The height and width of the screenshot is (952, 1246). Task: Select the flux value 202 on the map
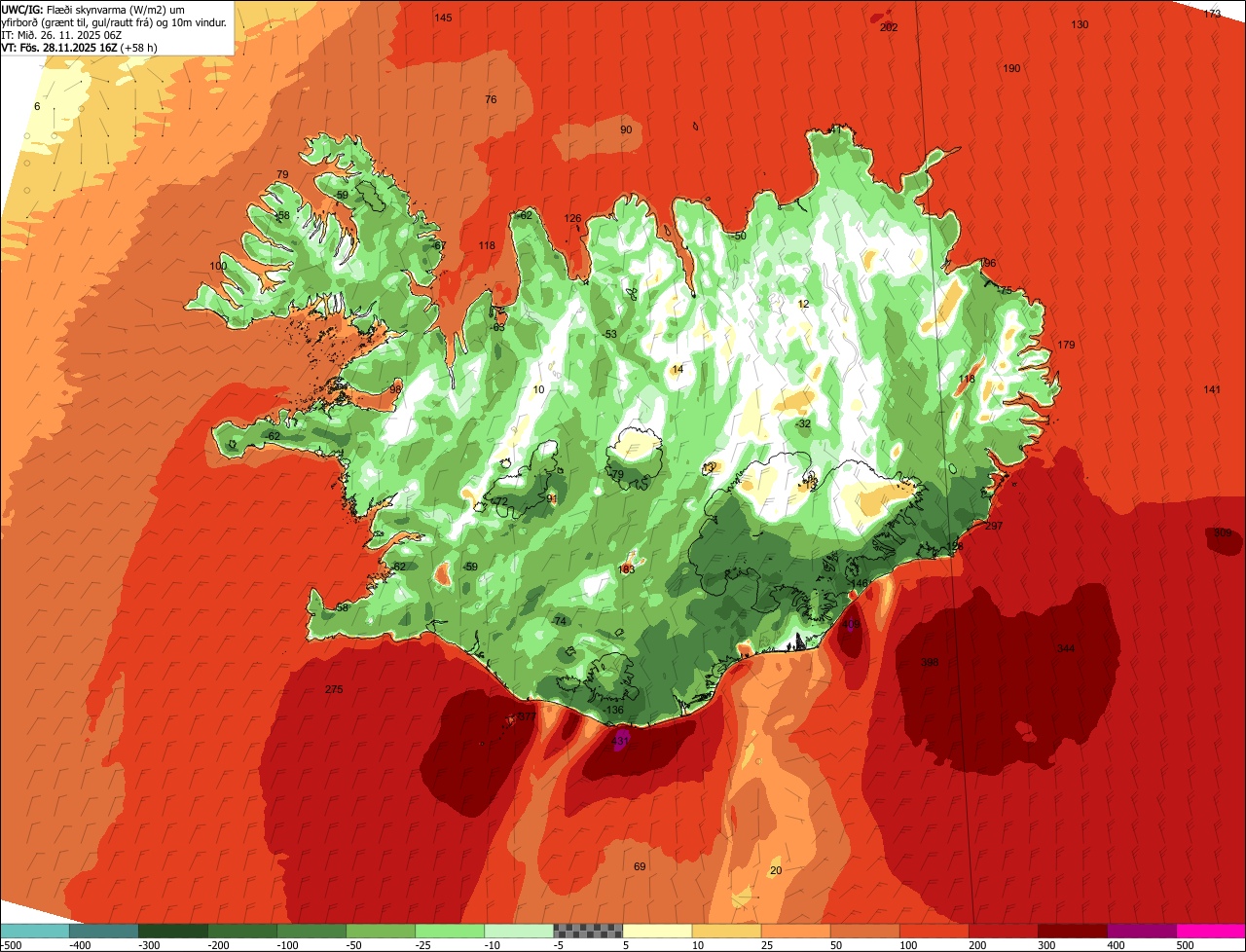point(889,27)
